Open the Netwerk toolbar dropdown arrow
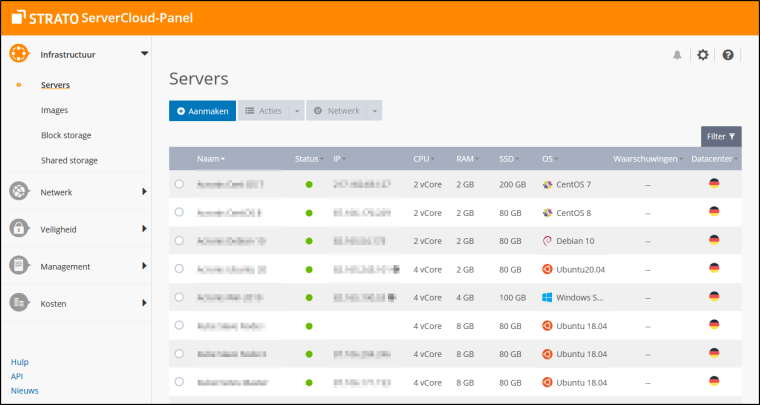The height and width of the screenshot is (405, 760). pyautogui.click(x=375, y=111)
